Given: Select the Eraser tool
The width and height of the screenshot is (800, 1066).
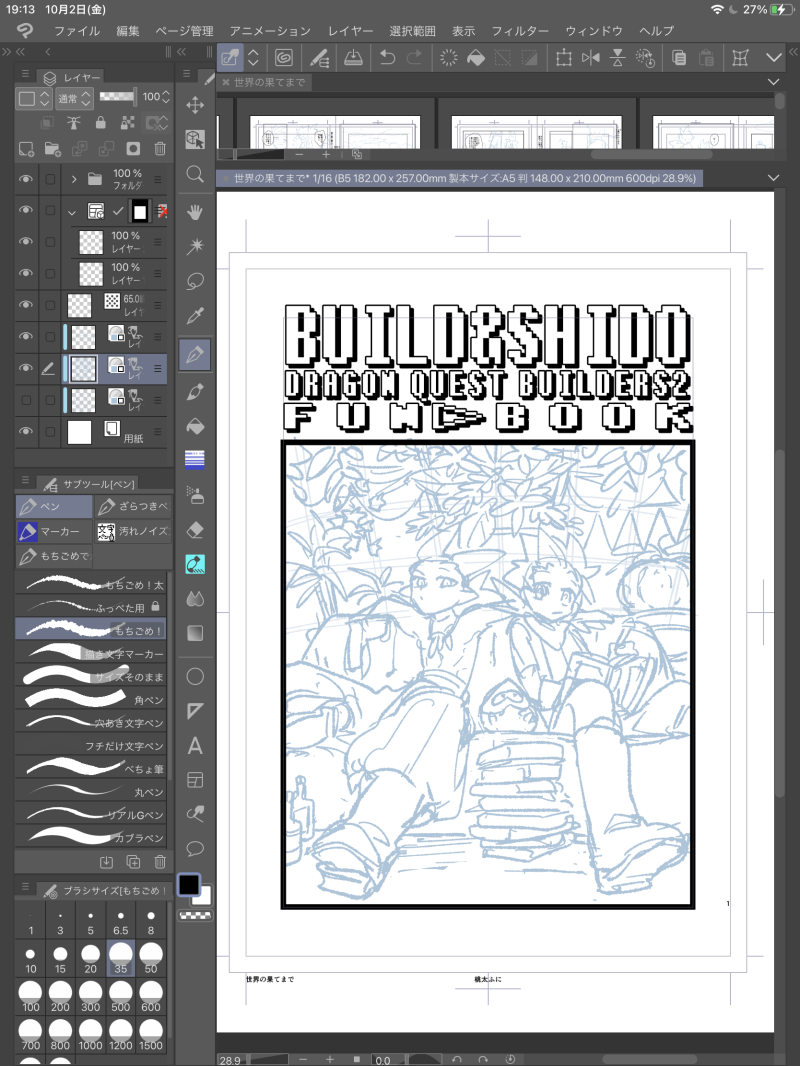Looking at the screenshot, I should [x=195, y=530].
